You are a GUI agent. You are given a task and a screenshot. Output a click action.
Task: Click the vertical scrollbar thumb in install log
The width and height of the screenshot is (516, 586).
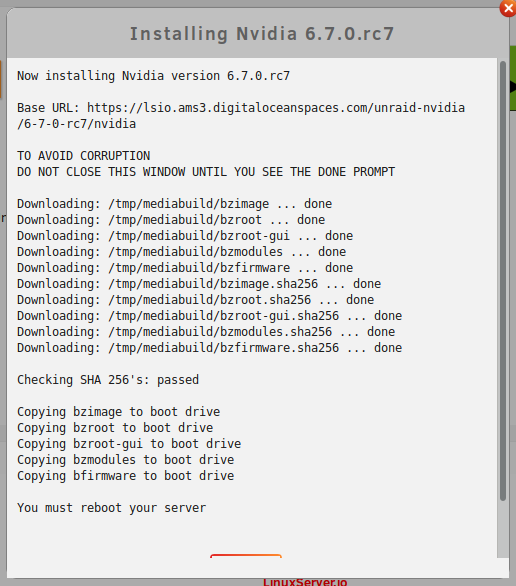pos(503,281)
